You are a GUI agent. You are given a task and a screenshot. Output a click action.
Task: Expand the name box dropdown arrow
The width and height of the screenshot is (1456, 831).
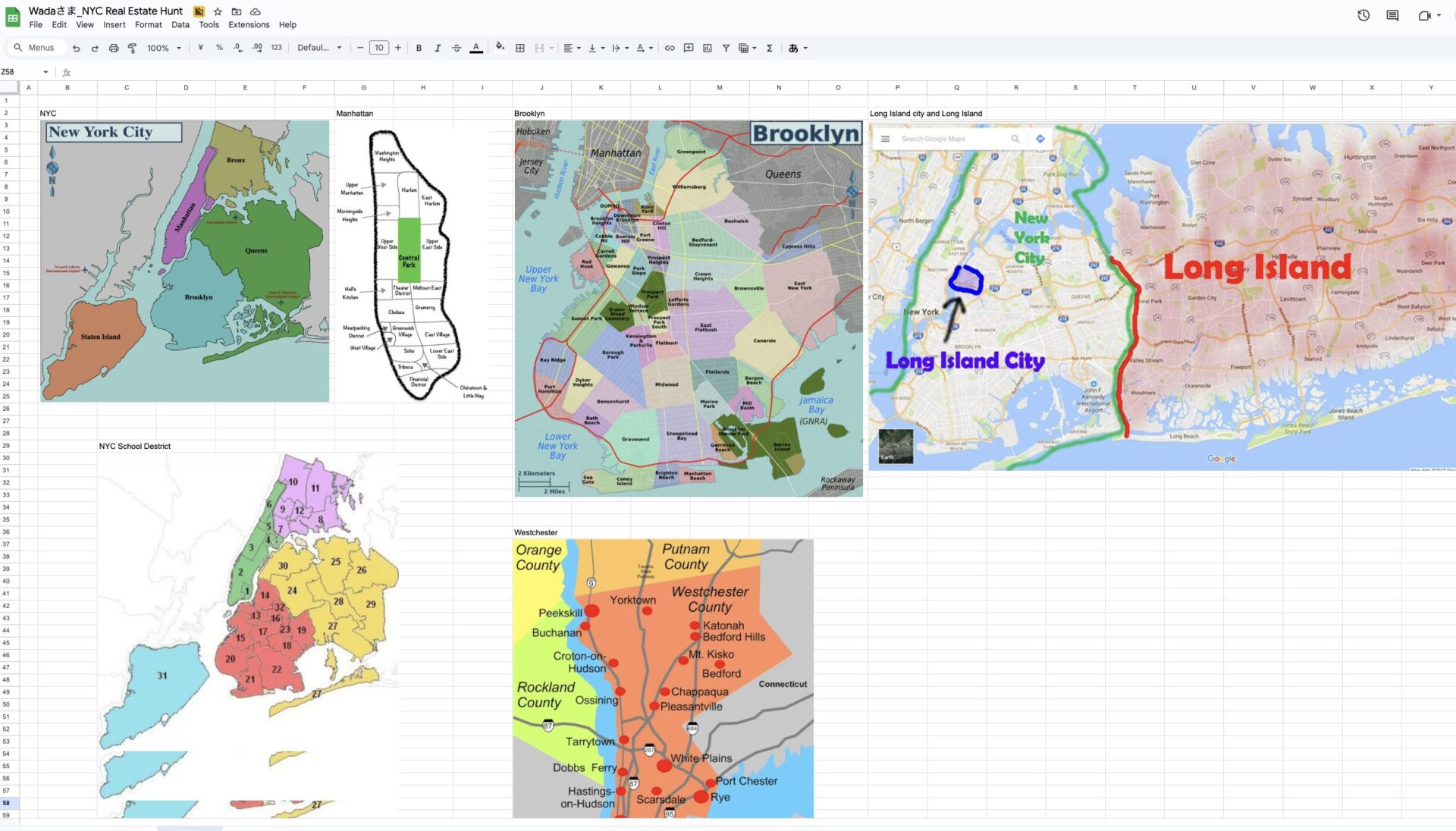(x=45, y=72)
